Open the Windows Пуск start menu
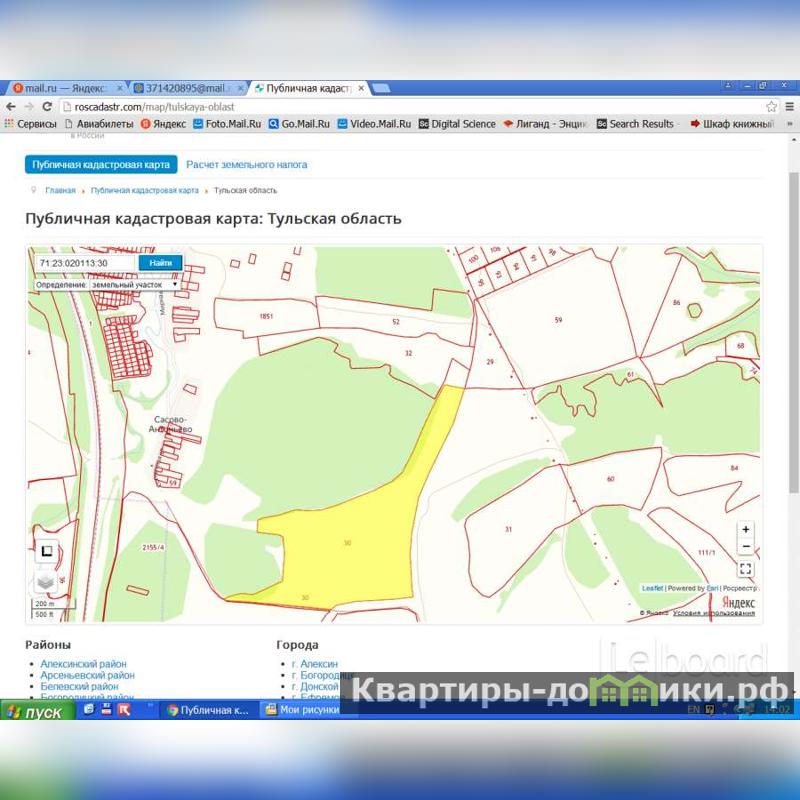Screen dimensions: 800x800 (x=36, y=712)
